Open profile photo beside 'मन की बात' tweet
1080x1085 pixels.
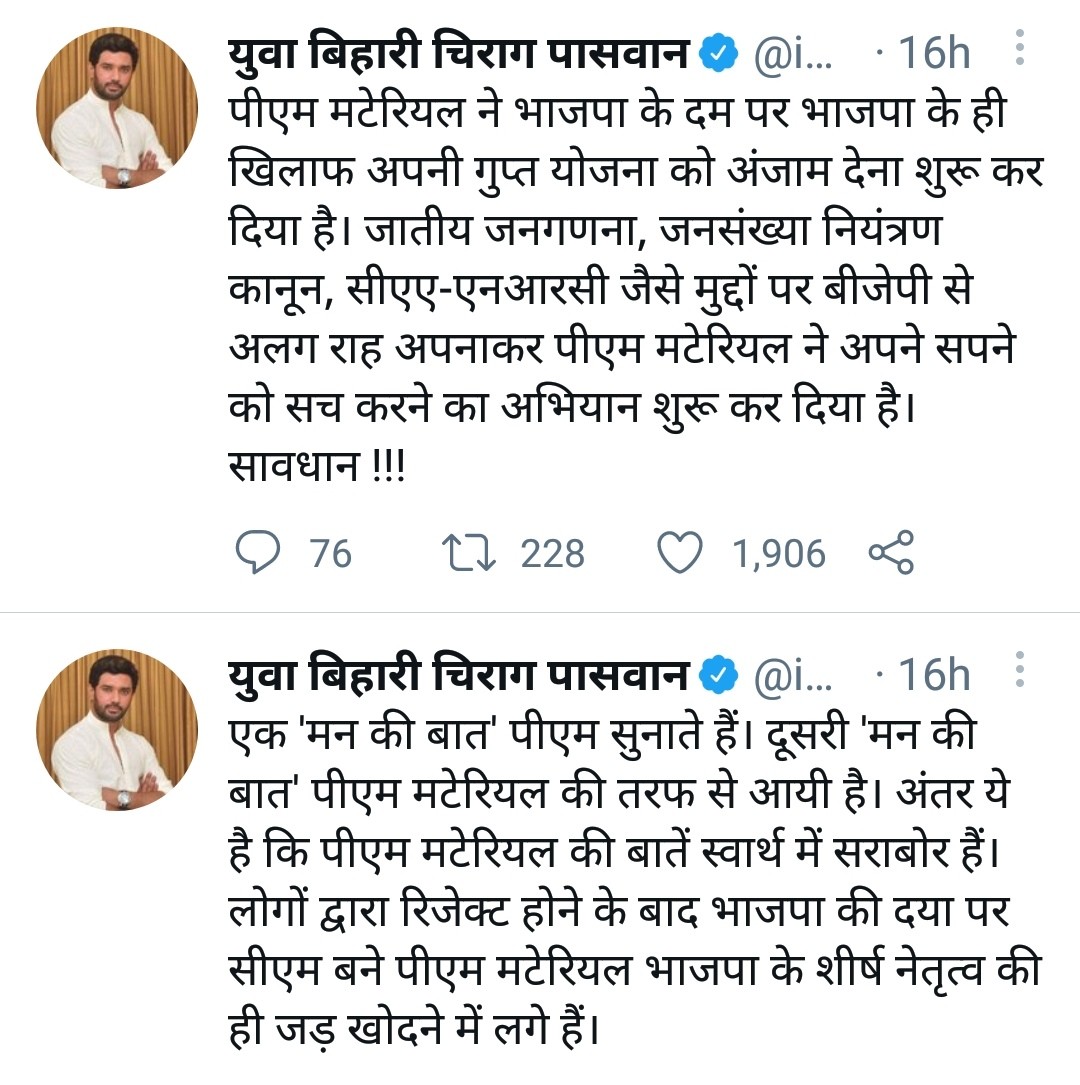[117, 731]
